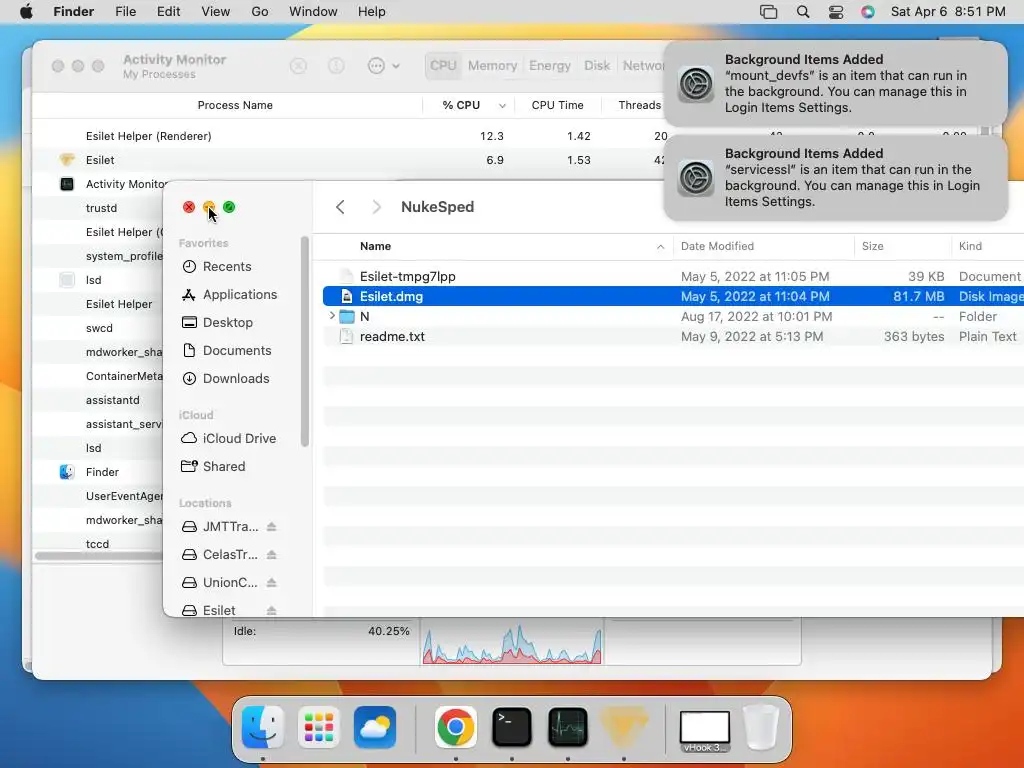The width and height of the screenshot is (1024, 768).
Task: Open Activity Monitor from the Dock
Action: point(568,727)
